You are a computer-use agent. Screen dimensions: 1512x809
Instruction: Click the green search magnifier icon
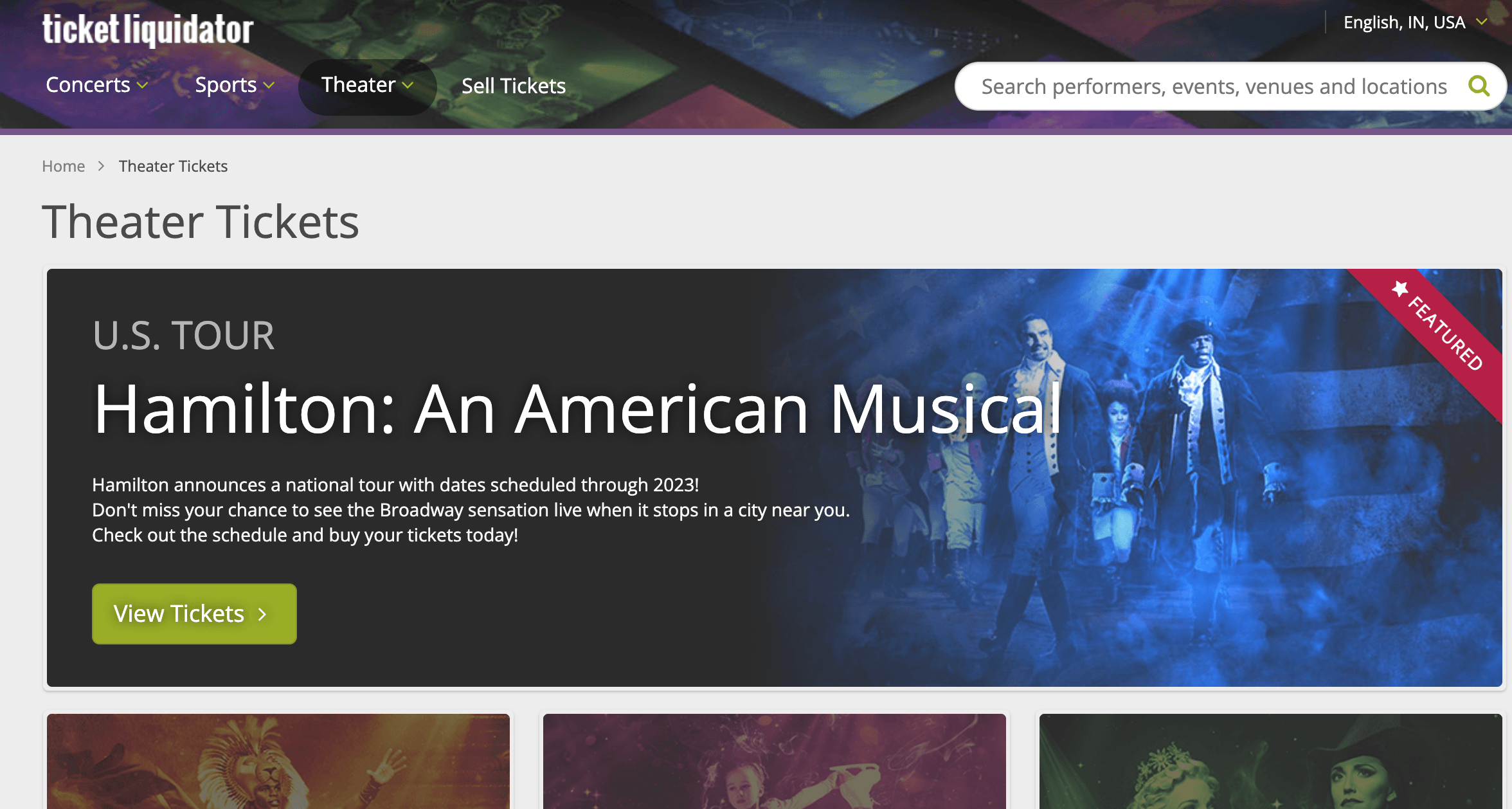click(1479, 86)
